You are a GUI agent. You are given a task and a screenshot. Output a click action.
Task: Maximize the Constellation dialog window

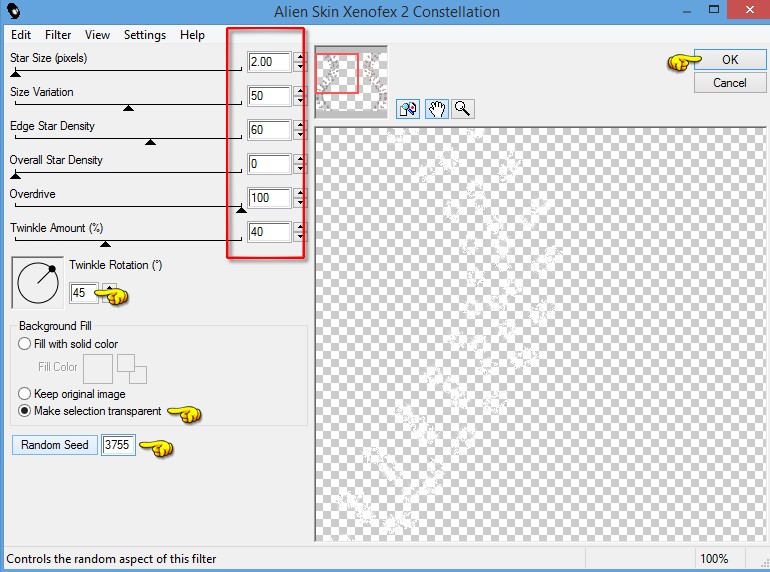point(714,9)
